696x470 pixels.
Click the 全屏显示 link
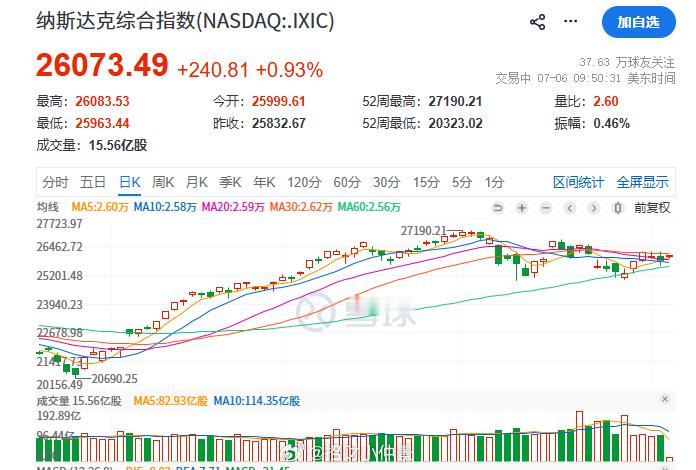click(x=642, y=182)
